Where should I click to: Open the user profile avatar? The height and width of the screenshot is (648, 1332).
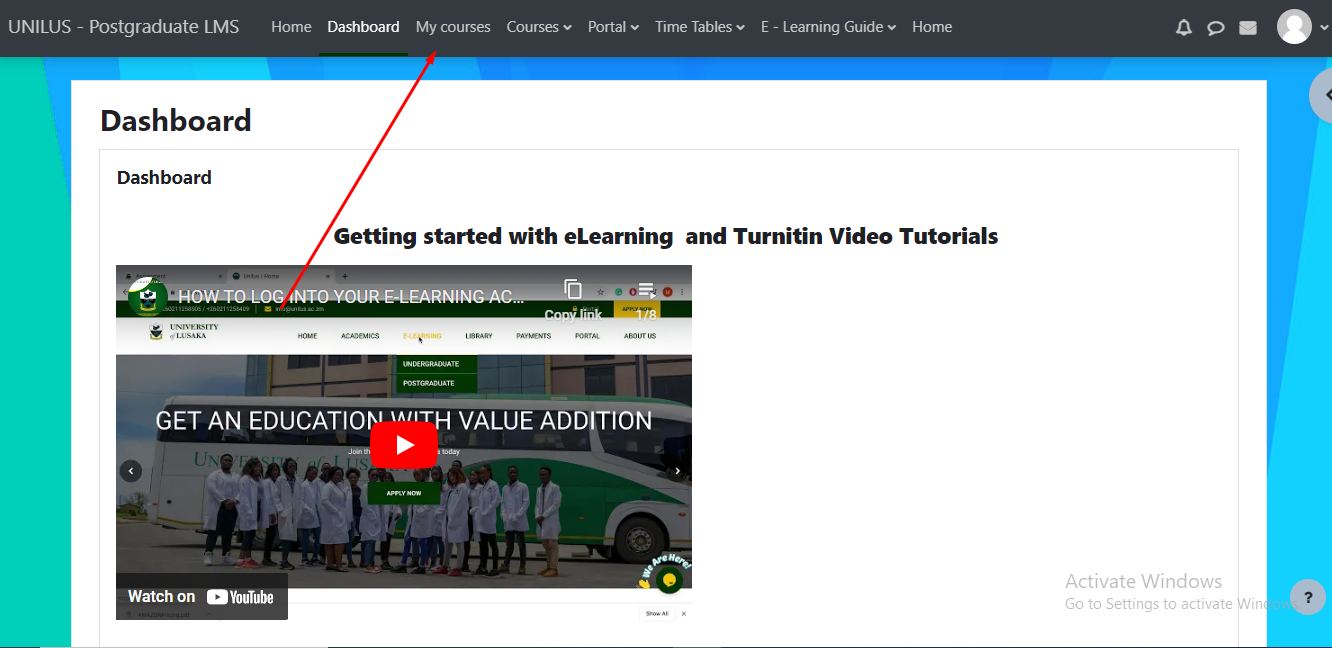[1295, 27]
